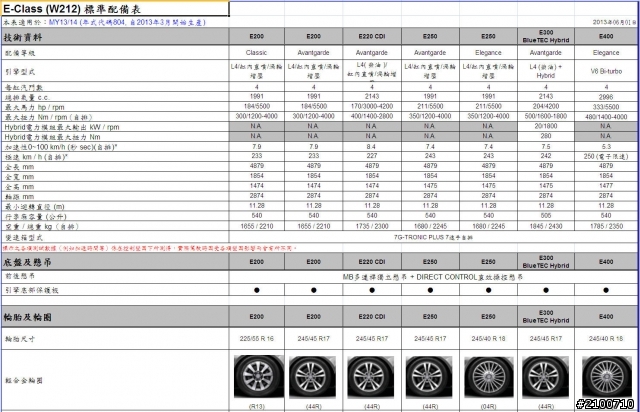Click the 加速性0~100 km/h row label
The height and width of the screenshot is (412, 640).
[x=61, y=147]
